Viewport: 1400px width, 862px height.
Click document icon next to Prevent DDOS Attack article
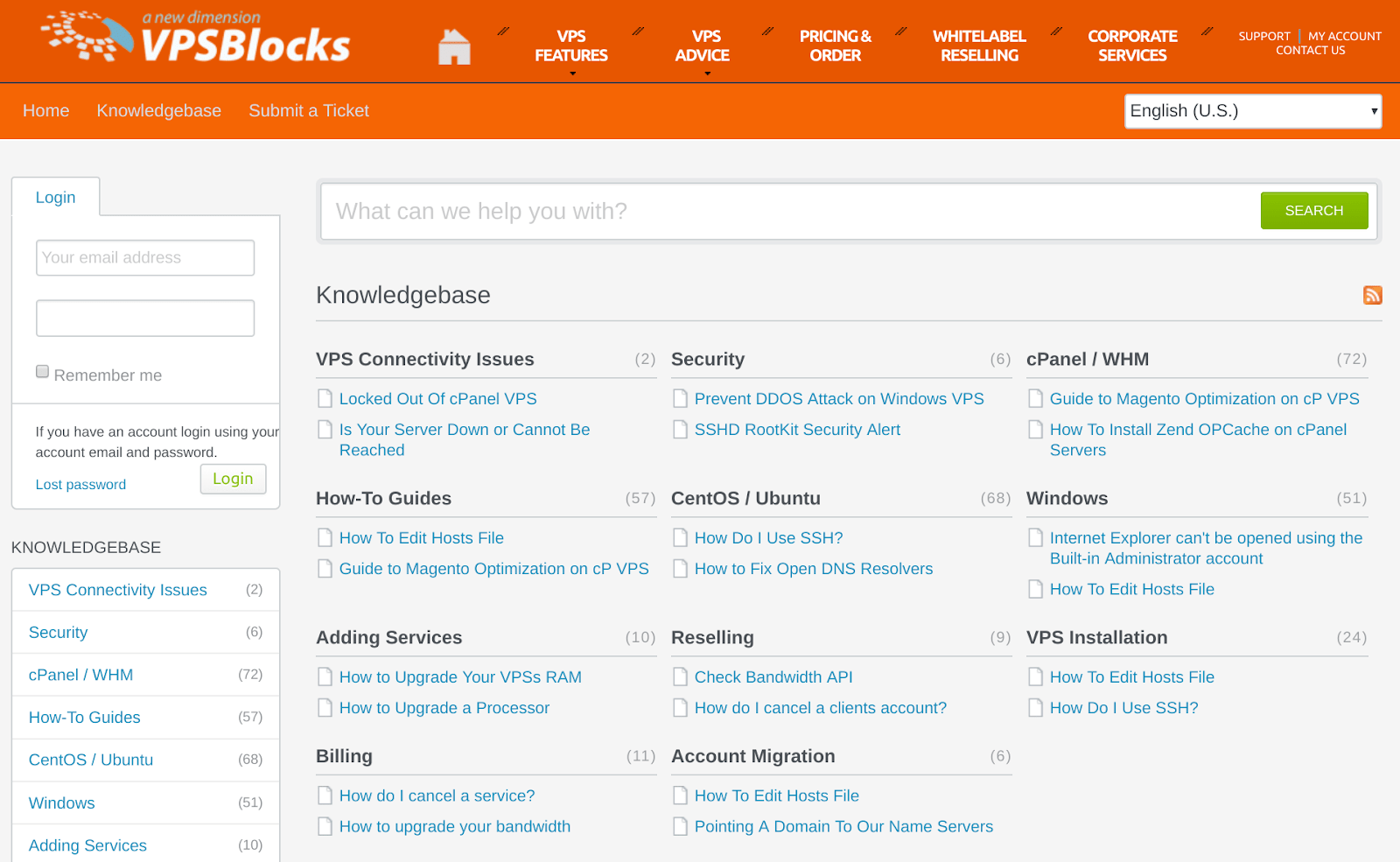[680, 399]
